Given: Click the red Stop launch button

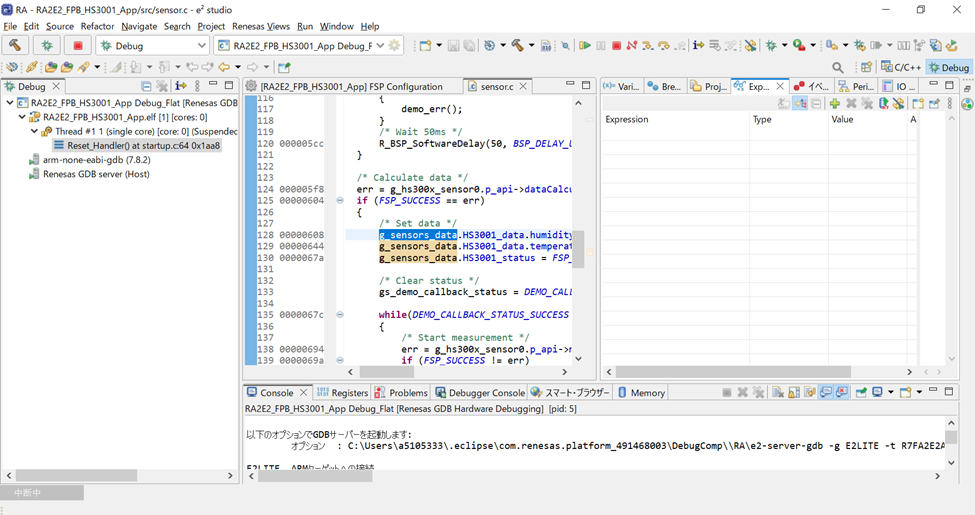Looking at the screenshot, I should 78,45.
